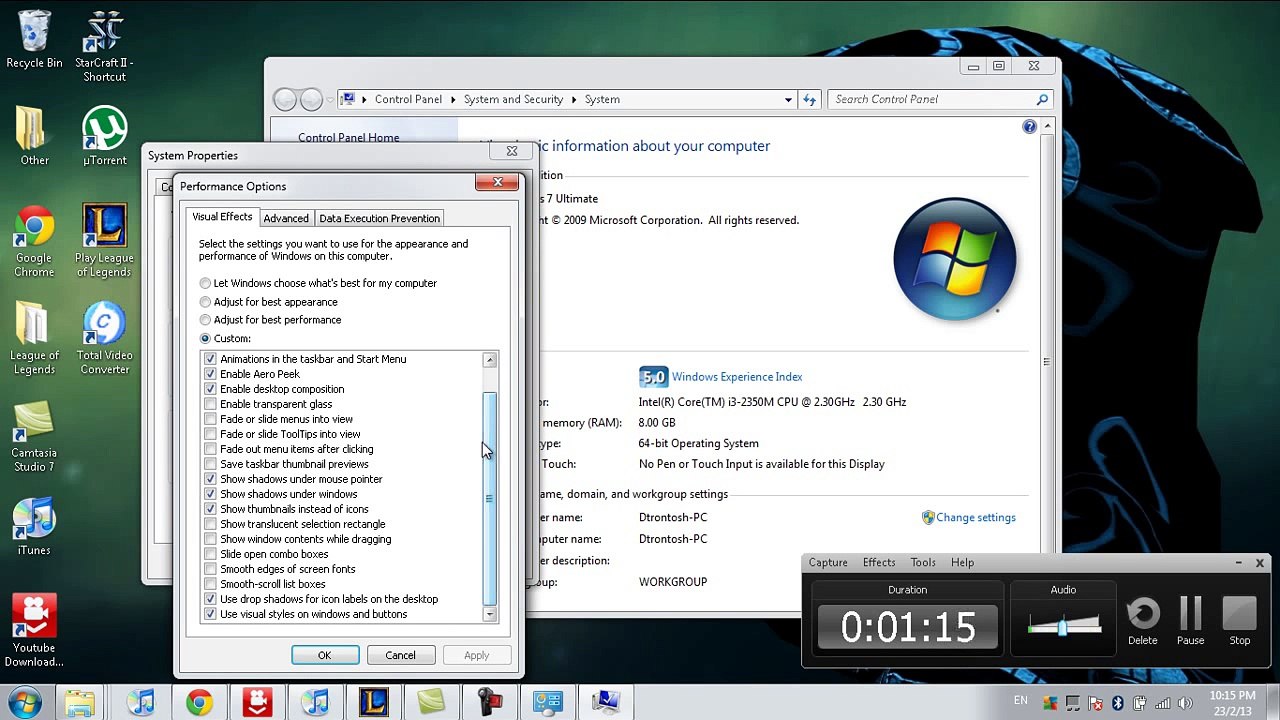The width and height of the screenshot is (1280, 720).
Task: Open the Control Panel Home link
Action: click(348, 138)
